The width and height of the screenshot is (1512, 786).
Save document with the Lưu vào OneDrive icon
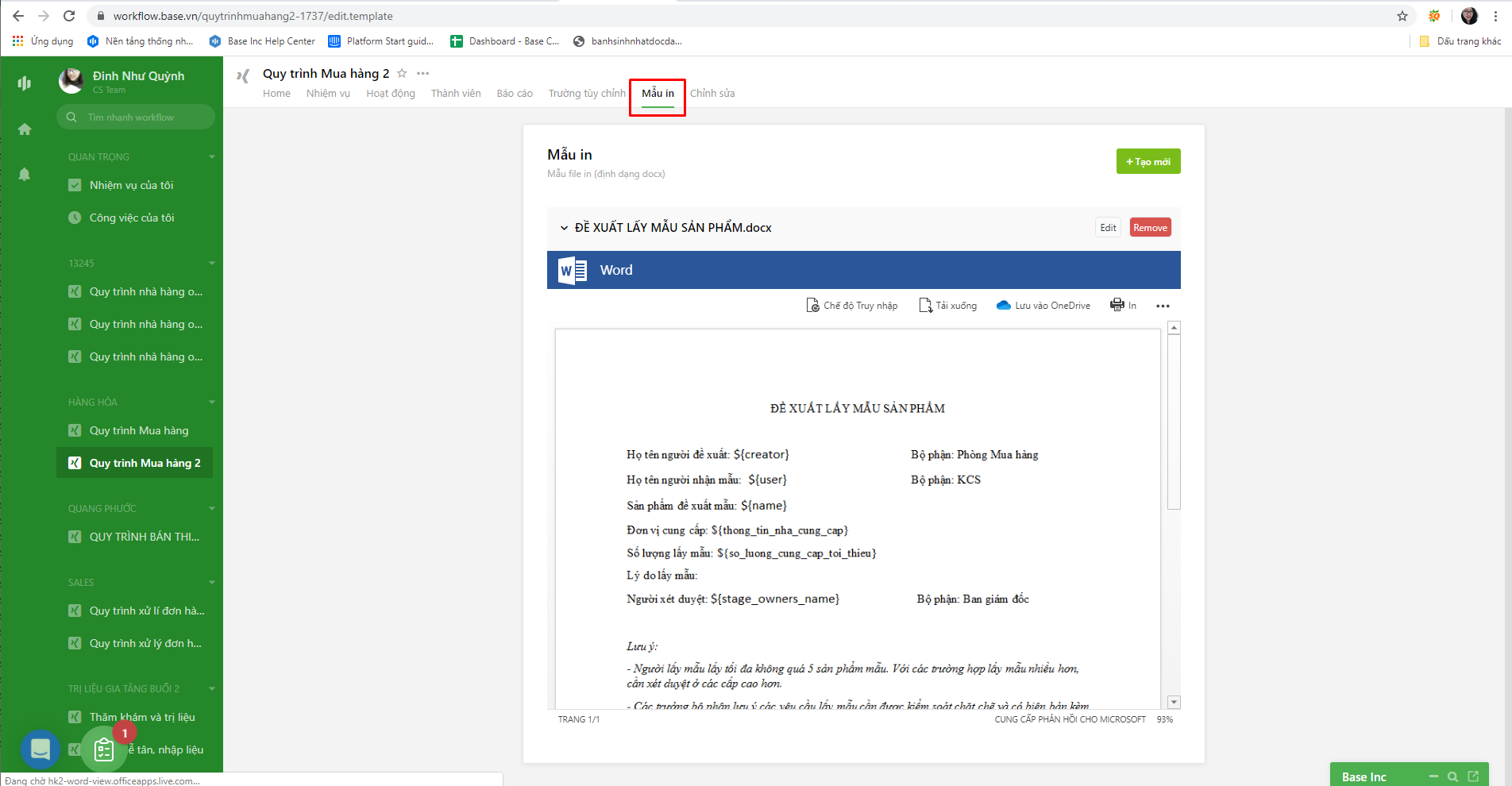[1043, 305]
